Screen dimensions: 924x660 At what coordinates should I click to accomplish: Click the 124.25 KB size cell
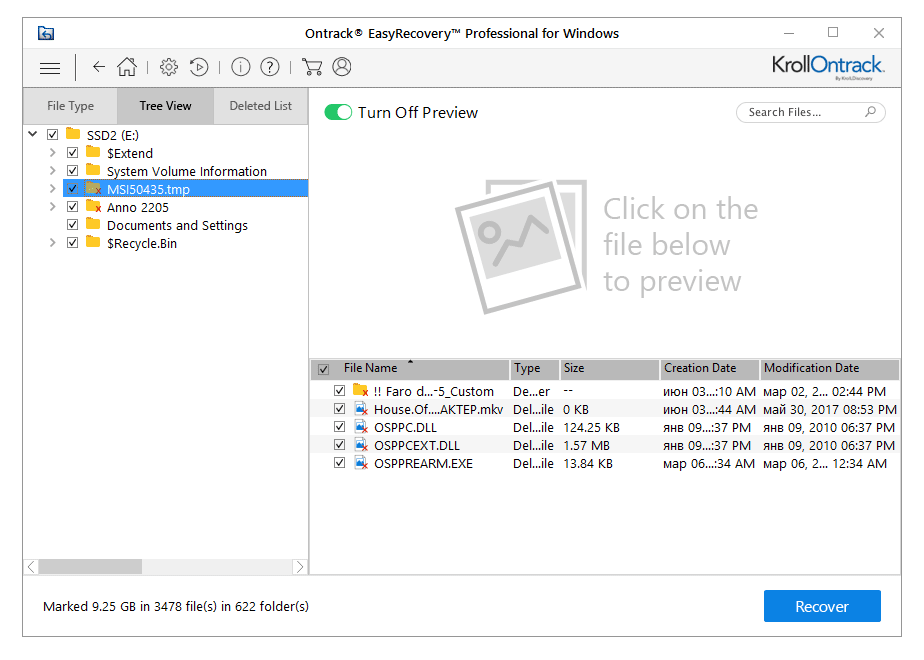pyautogui.click(x=592, y=427)
